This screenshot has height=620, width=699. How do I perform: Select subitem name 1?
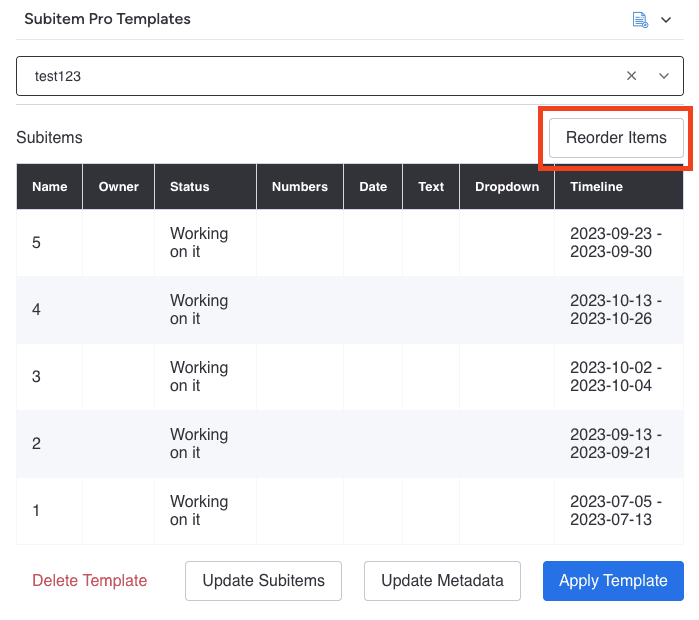coord(36,510)
